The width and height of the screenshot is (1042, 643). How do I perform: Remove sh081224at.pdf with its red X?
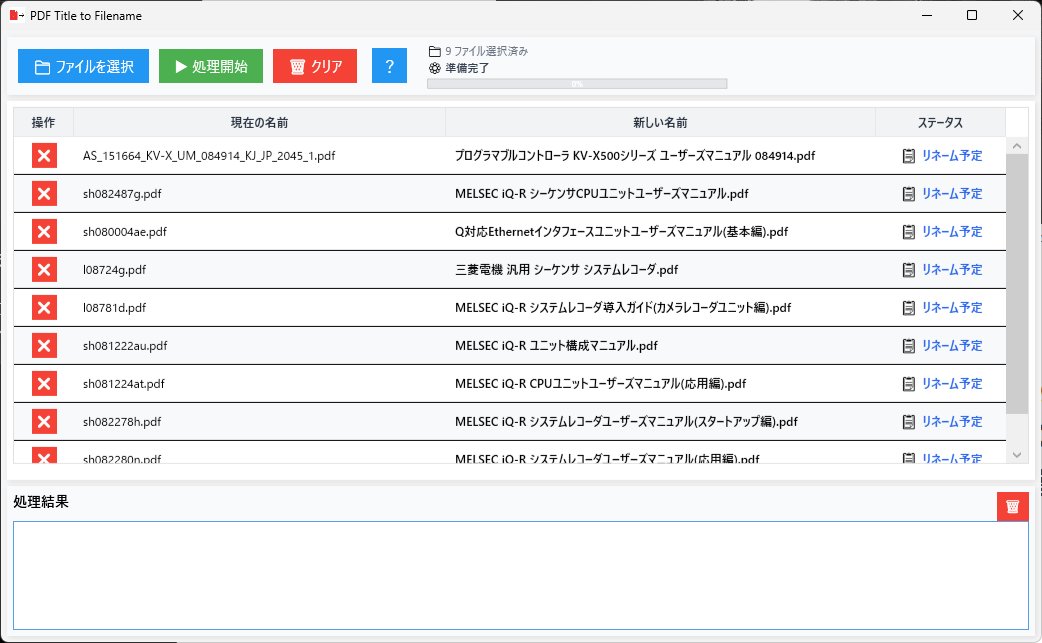click(45, 383)
